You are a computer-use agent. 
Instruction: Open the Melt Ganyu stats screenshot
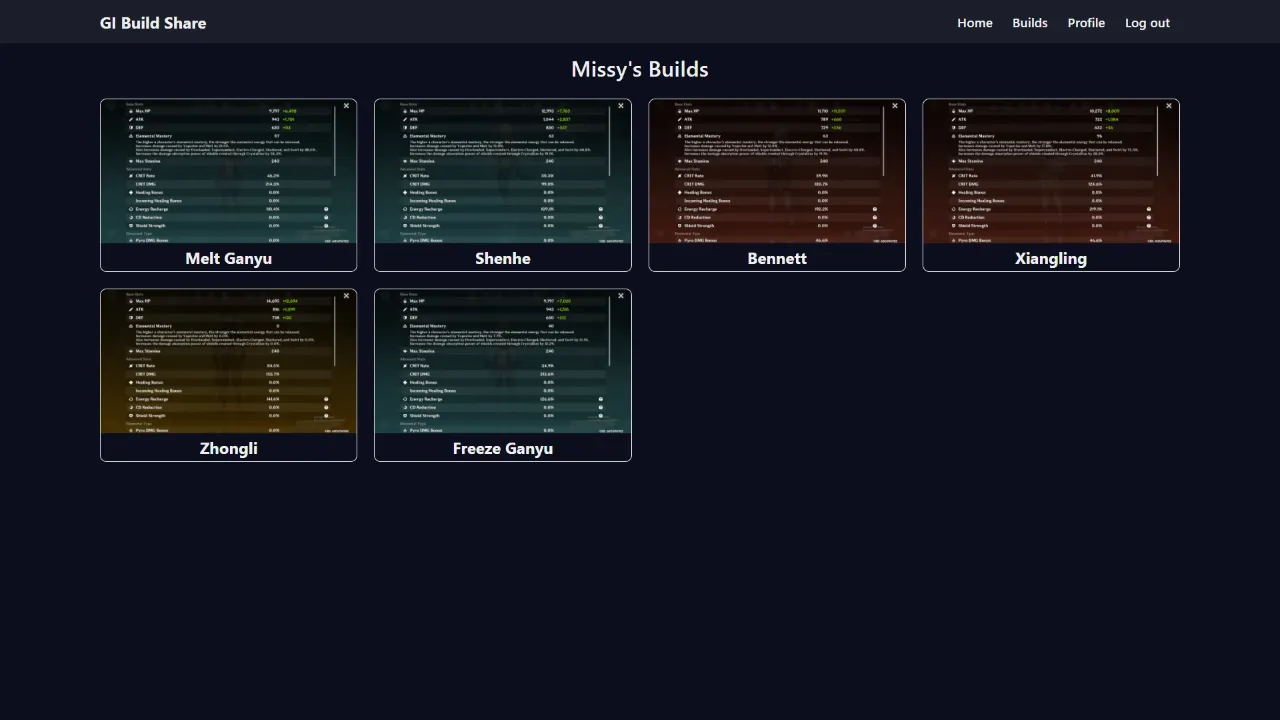point(228,172)
